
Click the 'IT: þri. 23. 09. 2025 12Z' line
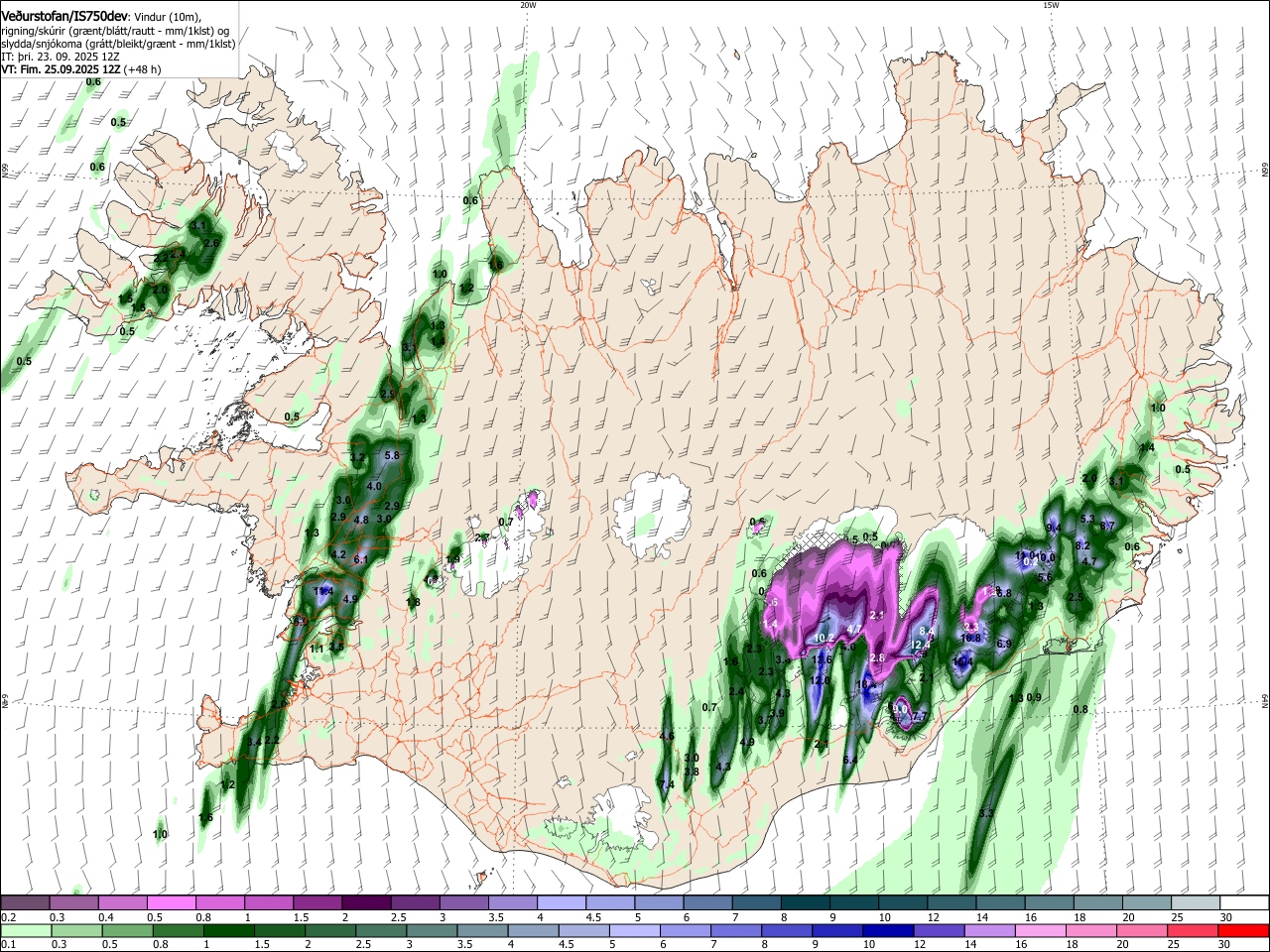click(x=61, y=57)
